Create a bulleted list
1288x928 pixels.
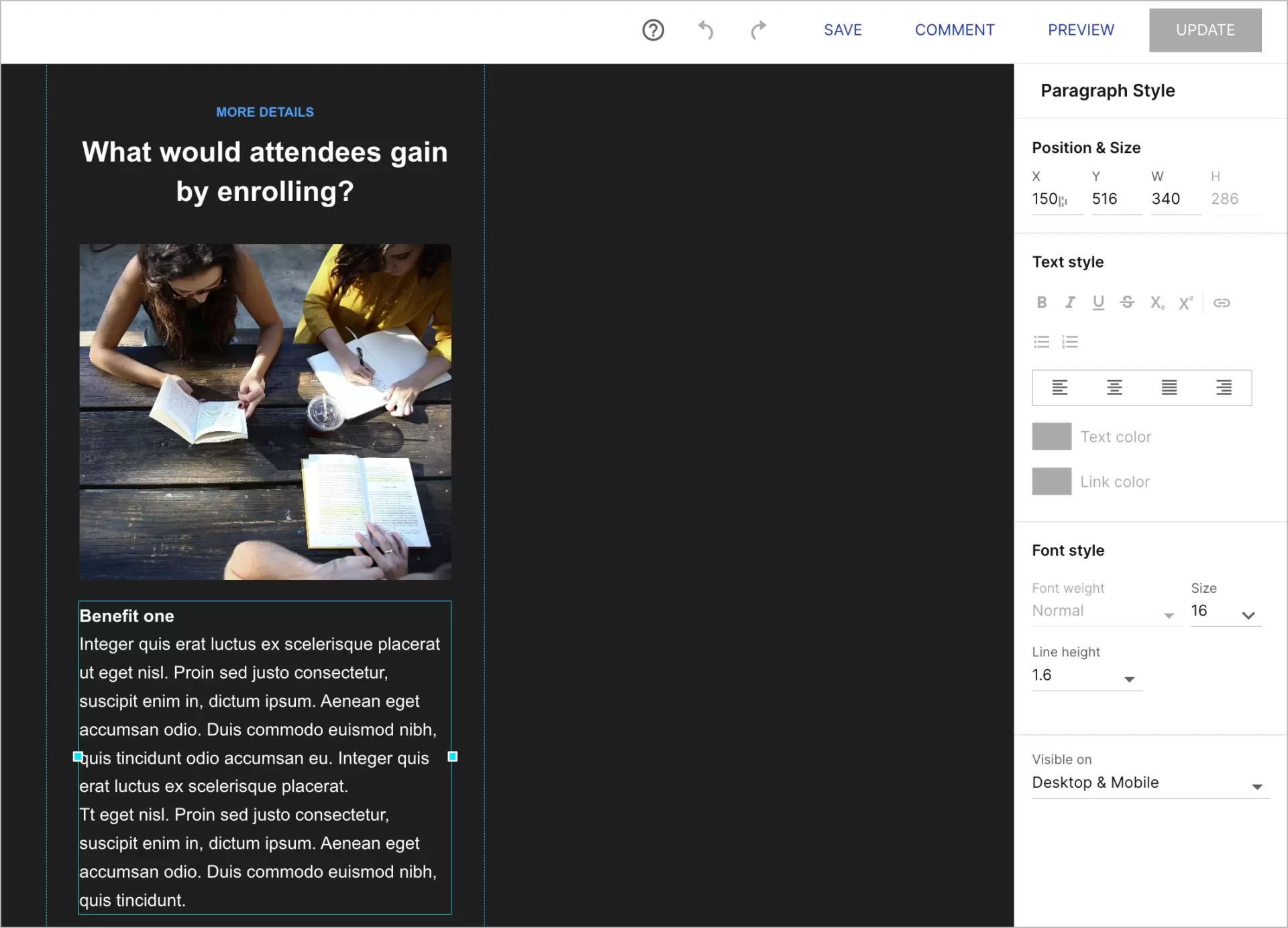tap(1041, 341)
